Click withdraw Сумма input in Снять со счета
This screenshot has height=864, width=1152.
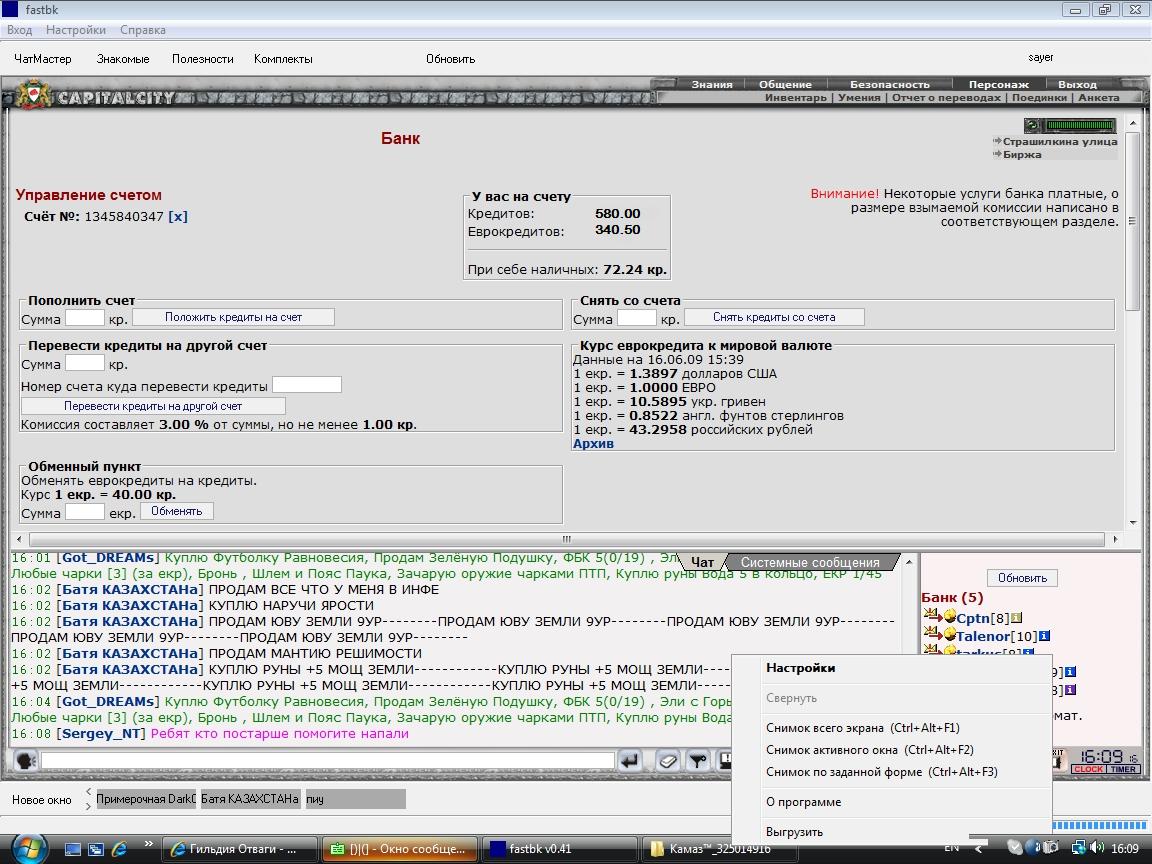coord(636,319)
